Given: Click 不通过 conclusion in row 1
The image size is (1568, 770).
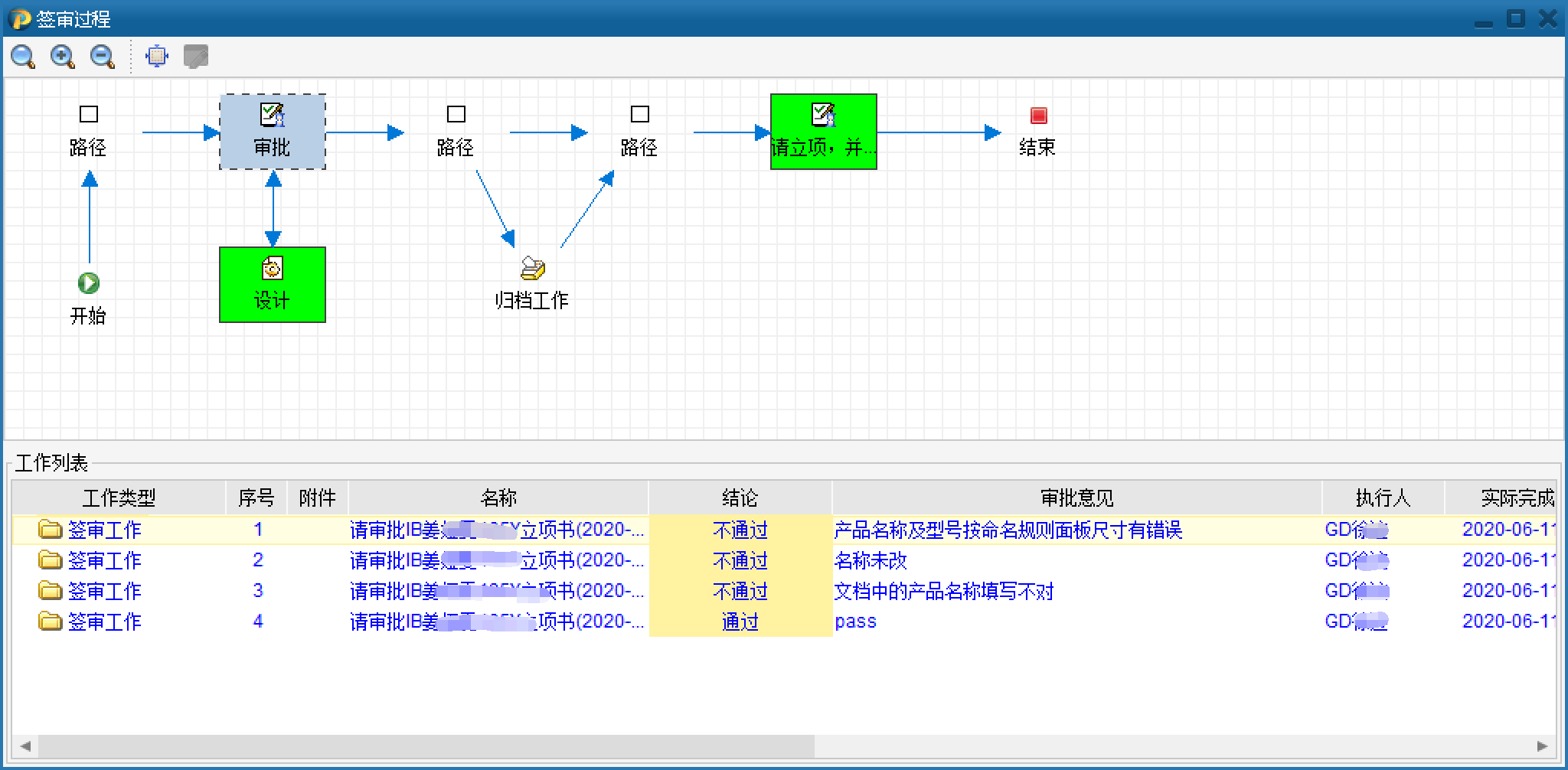Looking at the screenshot, I should tap(740, 530).
